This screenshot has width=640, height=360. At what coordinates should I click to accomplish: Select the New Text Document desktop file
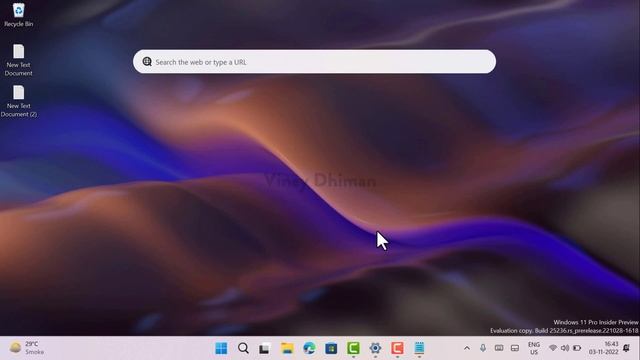18,60
